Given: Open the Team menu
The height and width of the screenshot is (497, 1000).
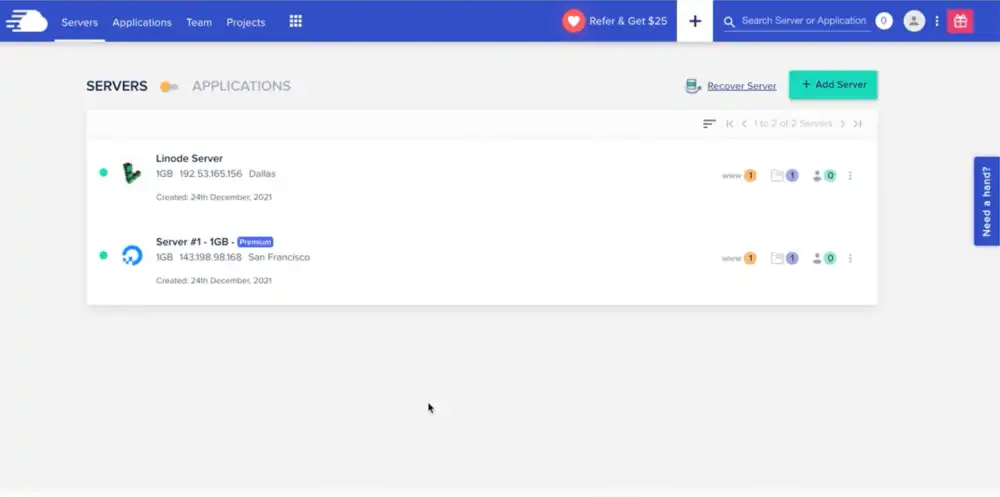Looking at the screenshot, I should [199, 22].
